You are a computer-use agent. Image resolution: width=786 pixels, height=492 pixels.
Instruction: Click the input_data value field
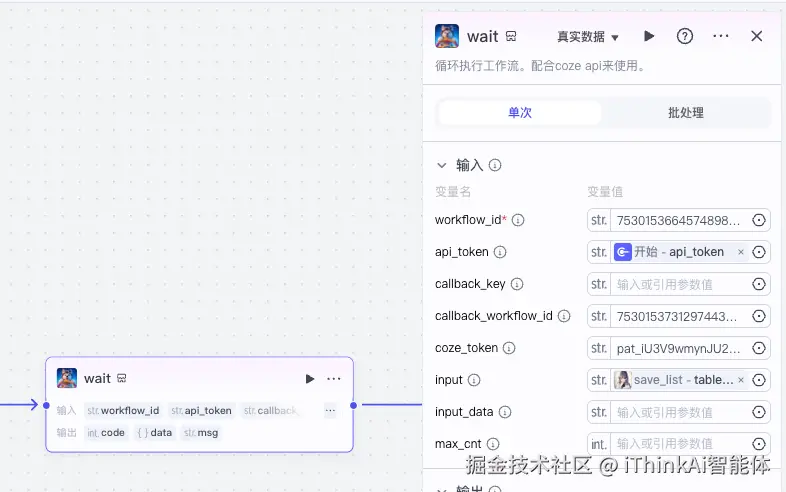[x=680, y=412]
